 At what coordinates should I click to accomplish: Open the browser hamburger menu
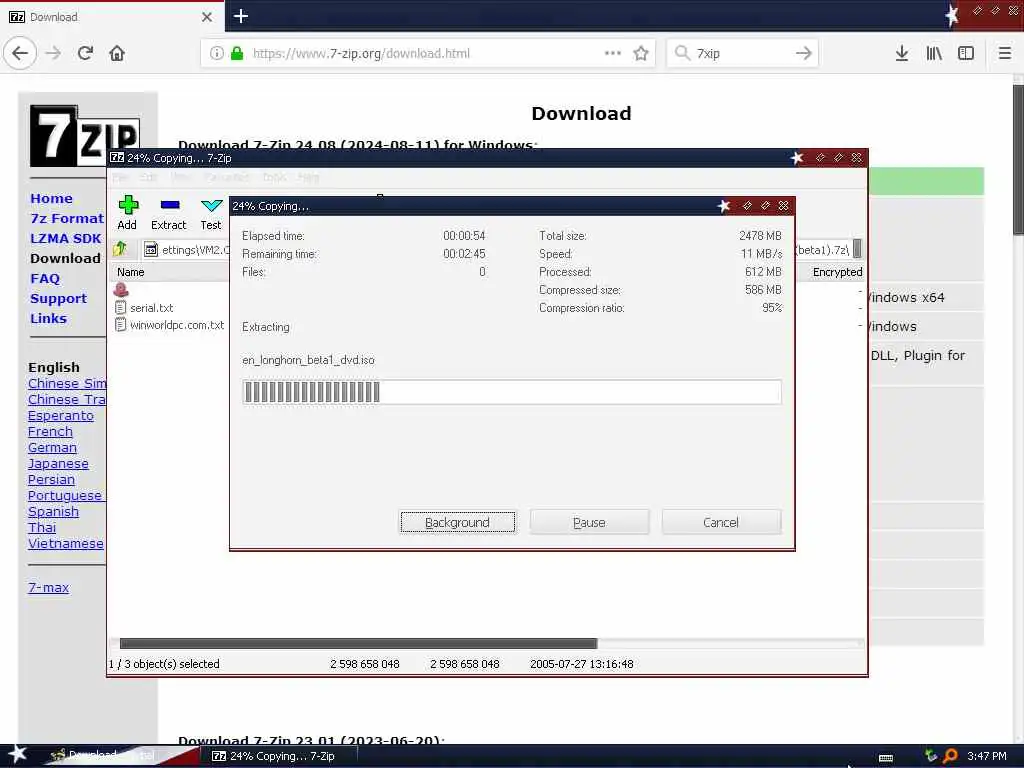[1004, 53]
